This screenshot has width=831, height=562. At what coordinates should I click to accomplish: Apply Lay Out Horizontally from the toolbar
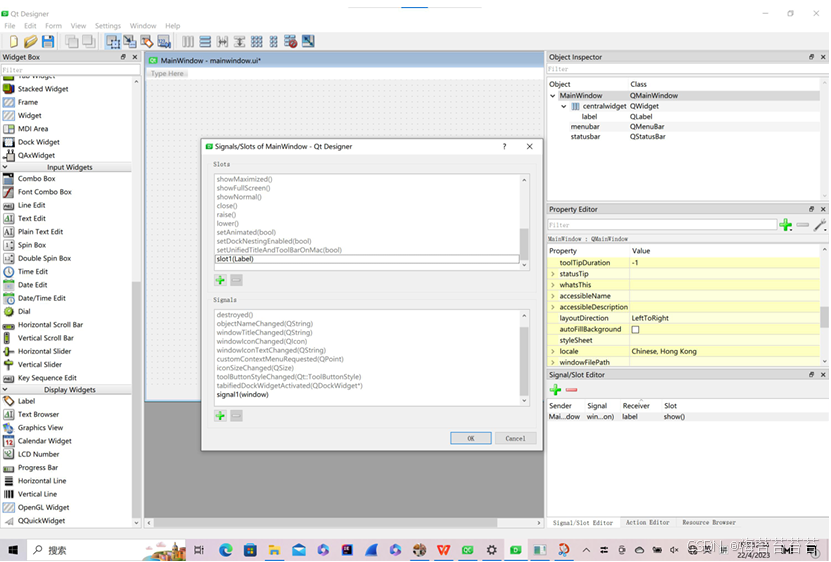click(x=188, y=41)
